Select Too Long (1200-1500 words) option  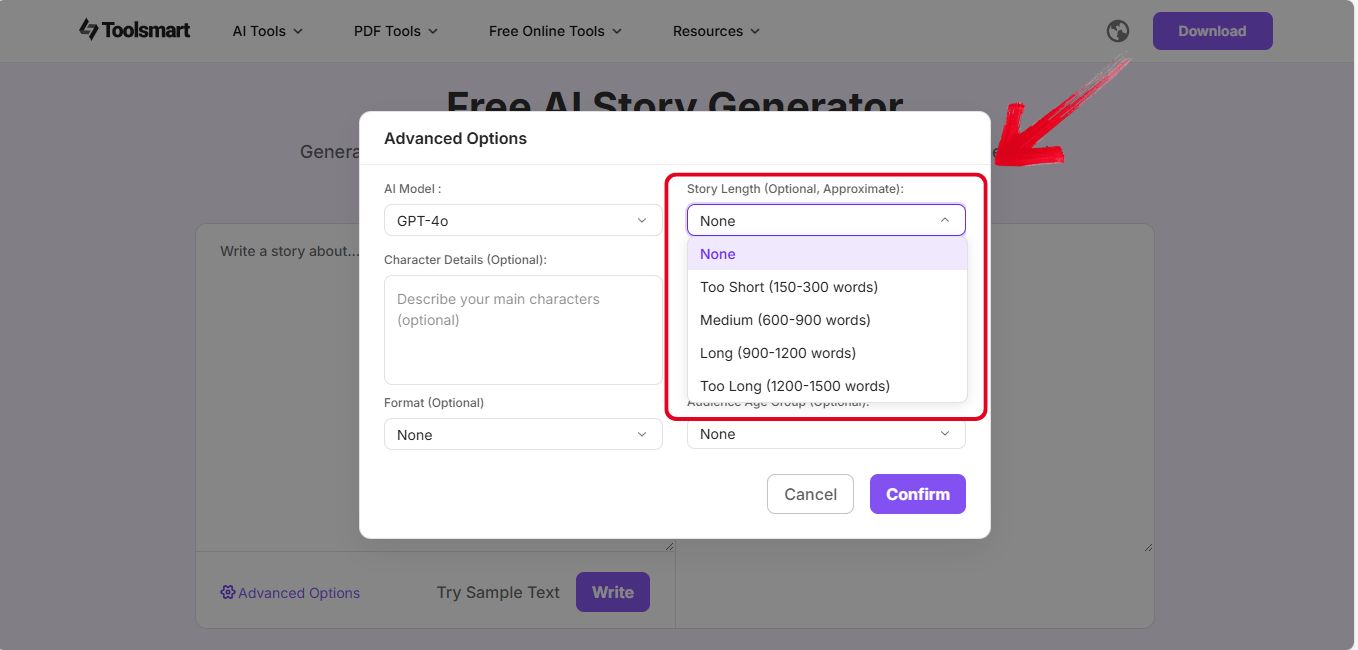coord(795,385)
